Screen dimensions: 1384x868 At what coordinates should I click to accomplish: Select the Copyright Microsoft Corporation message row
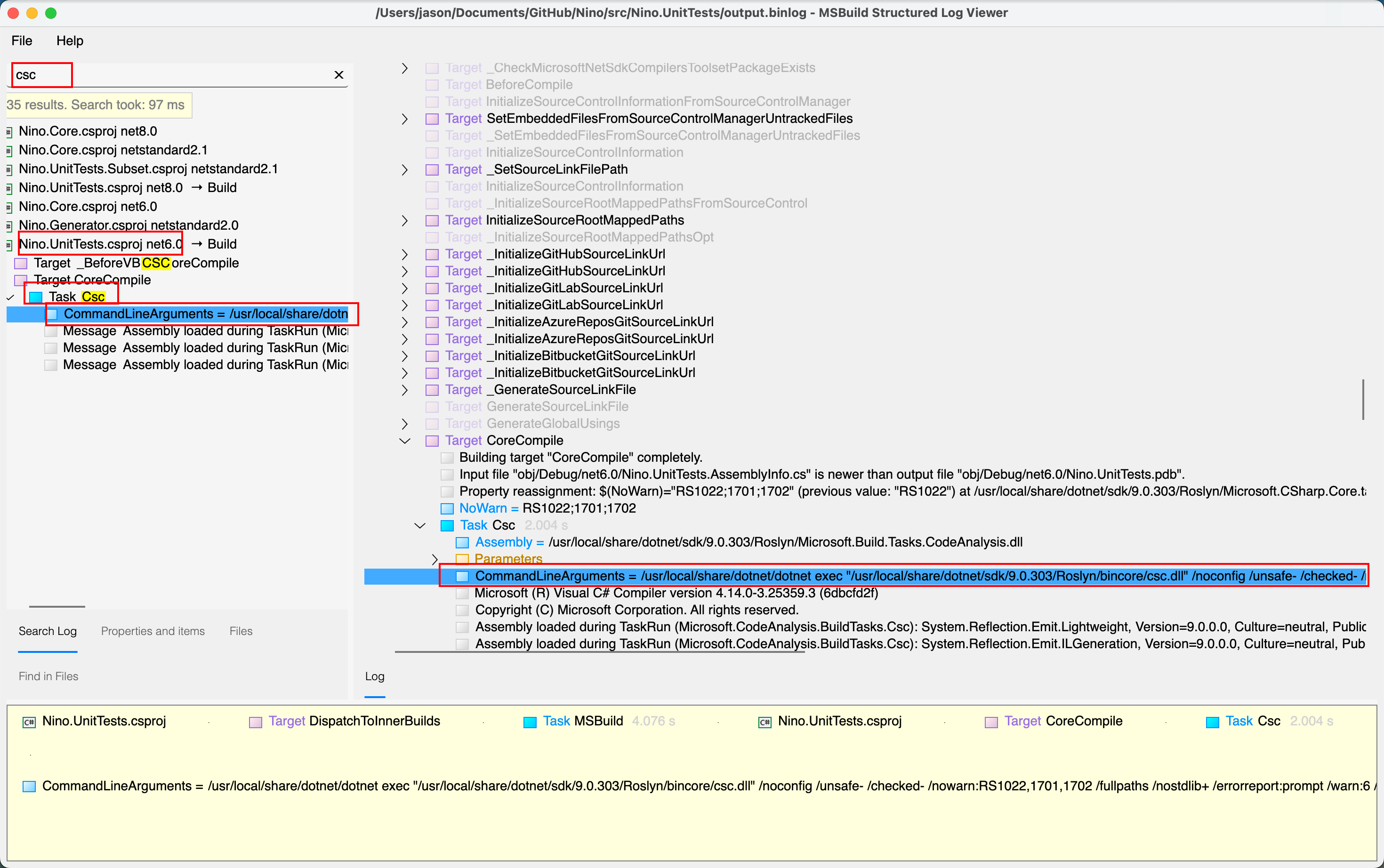pos(636,610)
